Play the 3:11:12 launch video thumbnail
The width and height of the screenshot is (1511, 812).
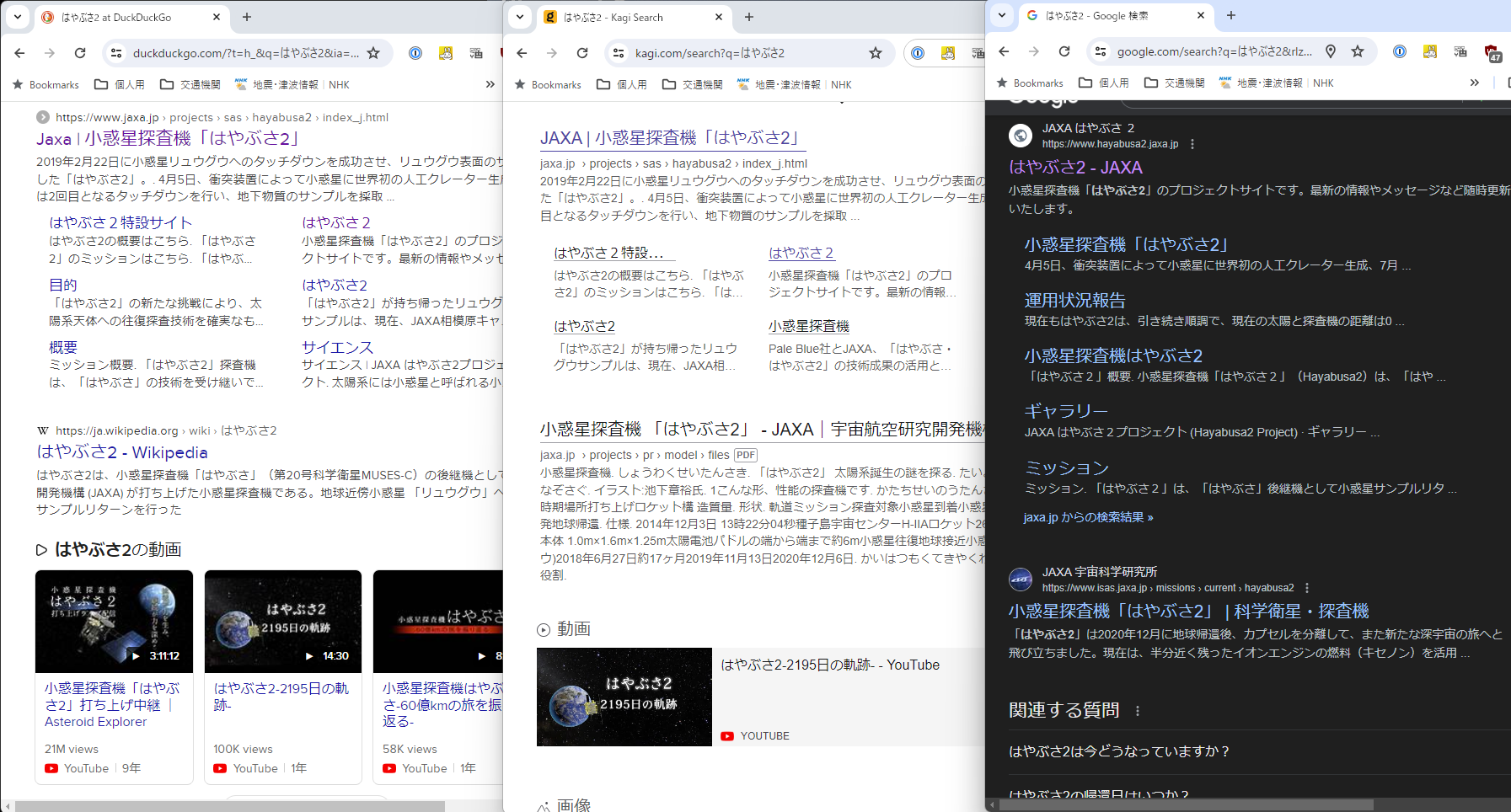pyautogui.click(x=114, y=622)
